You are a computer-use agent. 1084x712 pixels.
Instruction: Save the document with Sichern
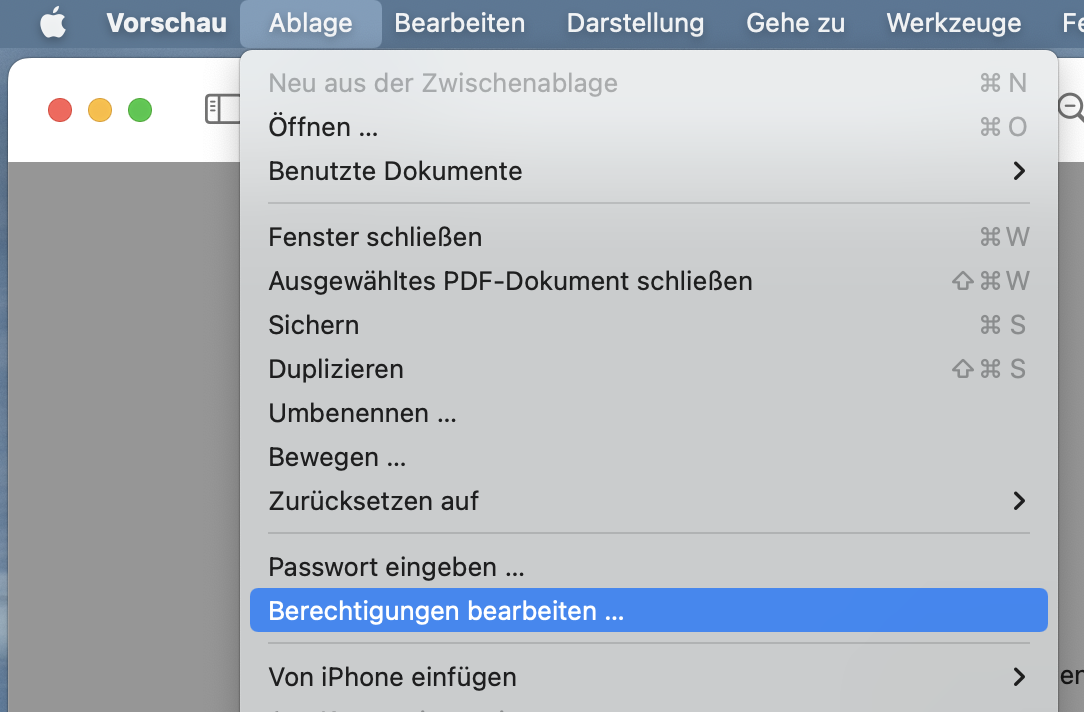click(x=314, y=325)
